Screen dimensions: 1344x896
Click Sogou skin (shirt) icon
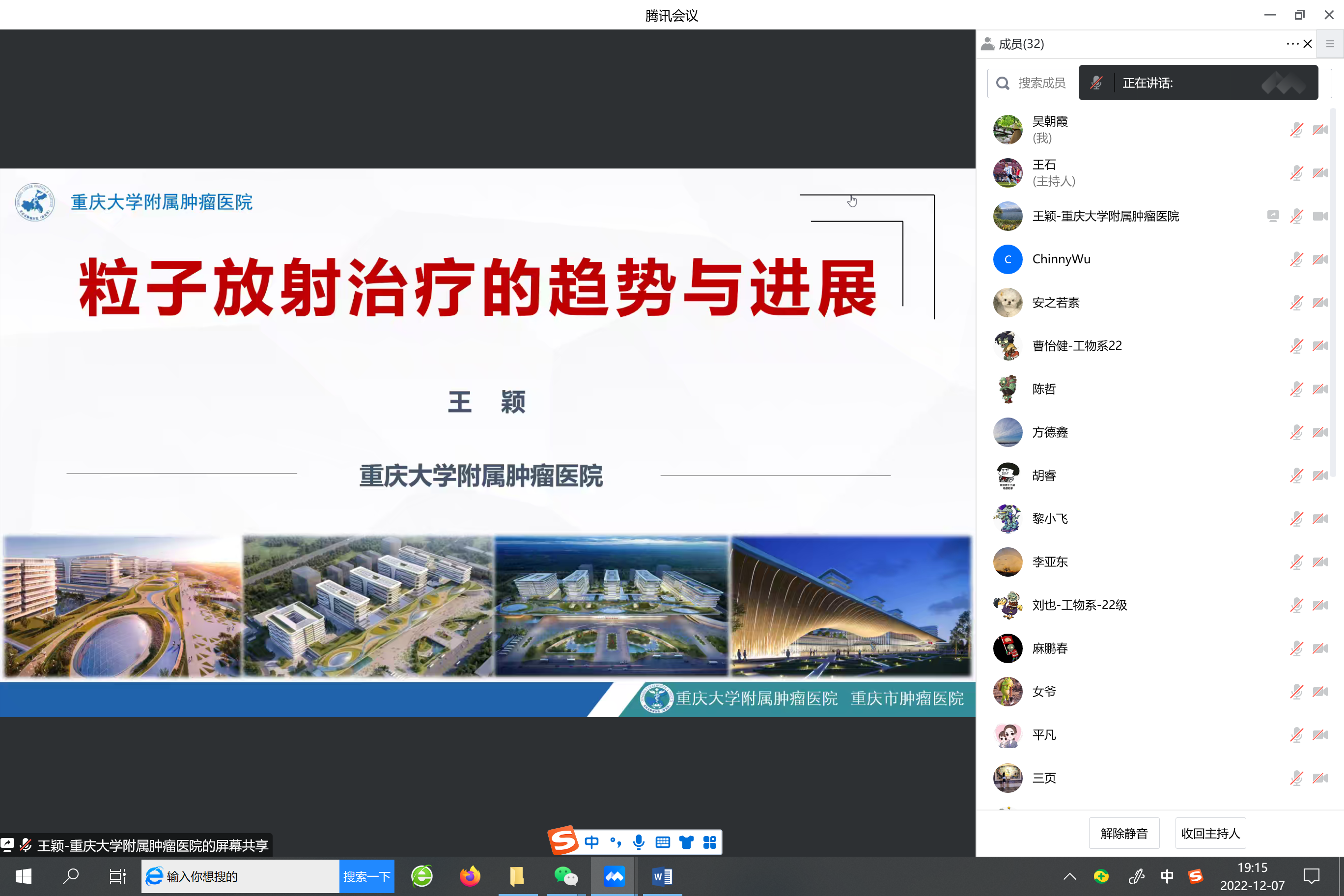[686, 842]
